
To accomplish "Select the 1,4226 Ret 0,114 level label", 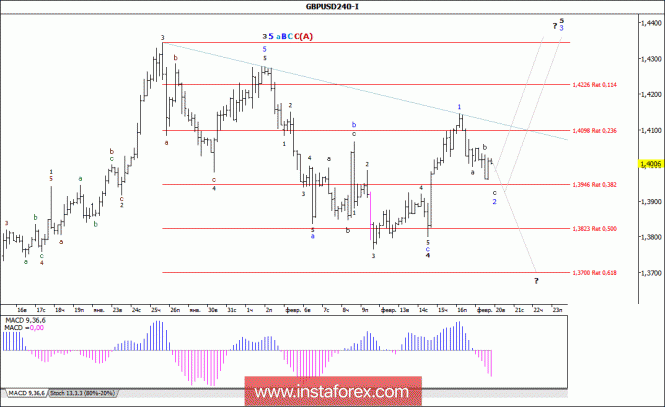I will pos(595,85).
